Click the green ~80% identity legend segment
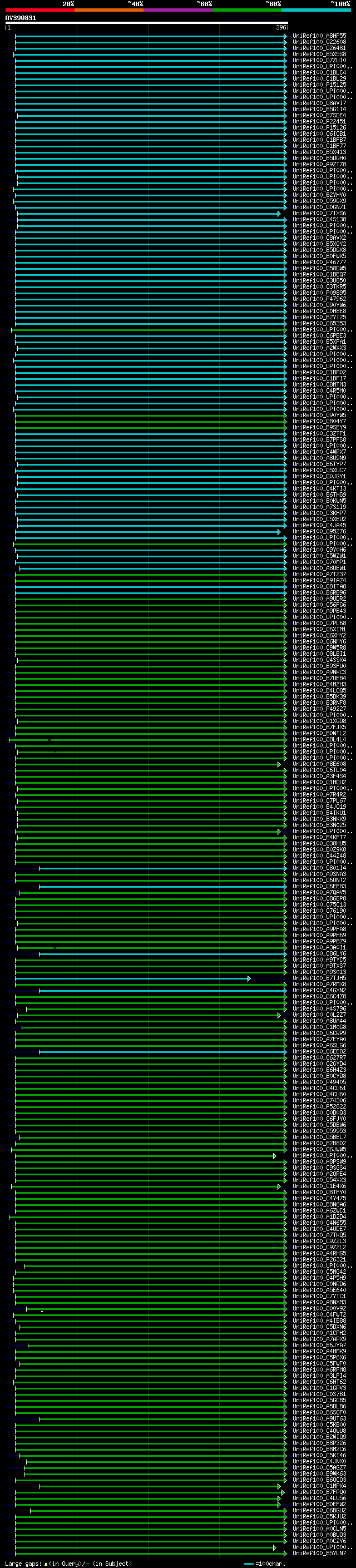The height and width of the screenshot is (1568, 356). [246, 10]
